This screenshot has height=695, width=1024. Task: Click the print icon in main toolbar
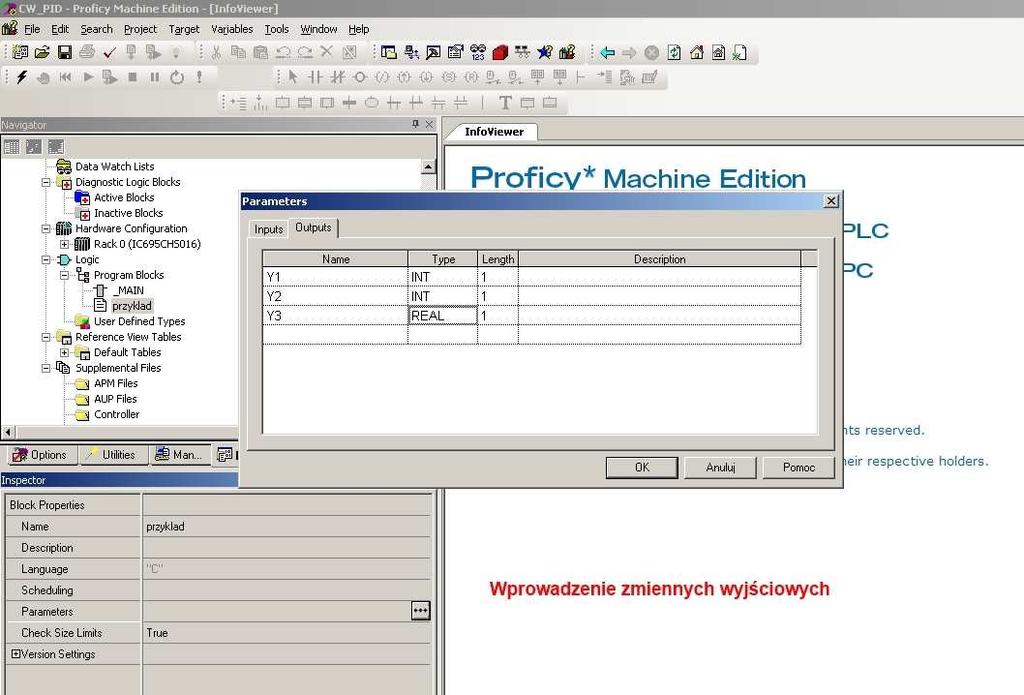pyautogui.click(x=87, y=52)
